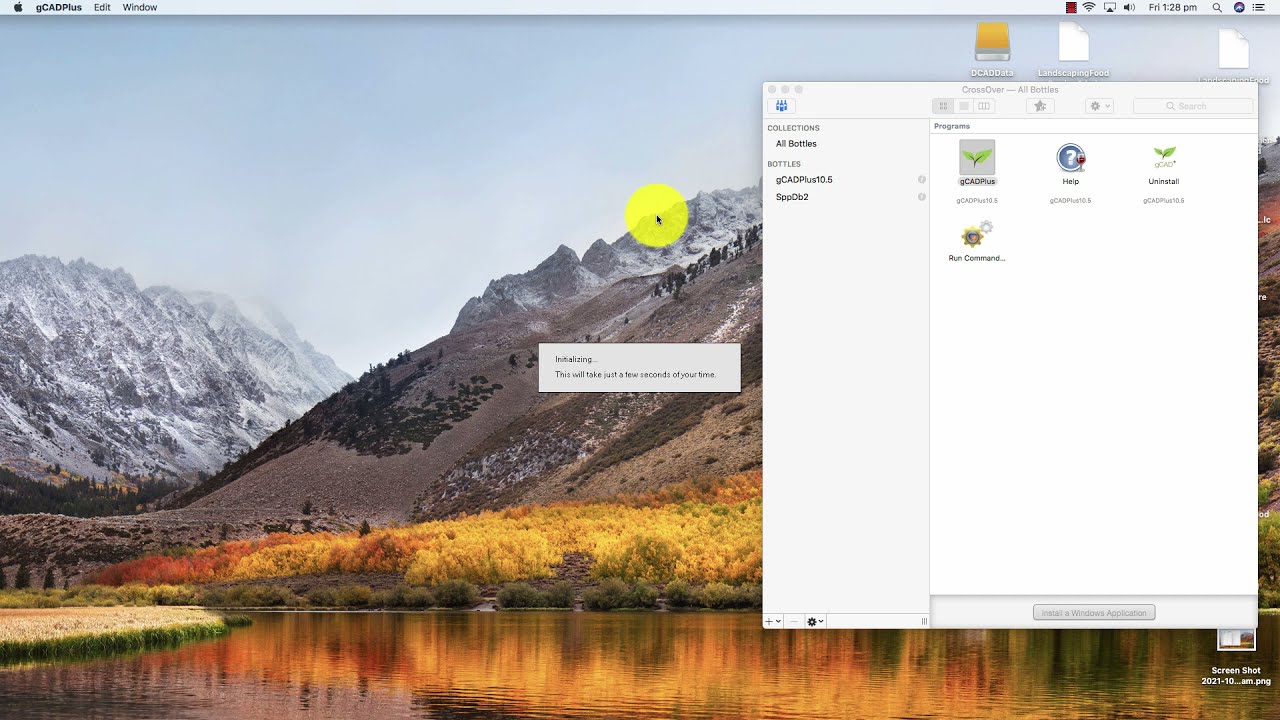Screen dimensions: 1280x720
Task: Open the bottom gear bottle actions dropdown
Action: pyautogui.click(x=815, y=621)
